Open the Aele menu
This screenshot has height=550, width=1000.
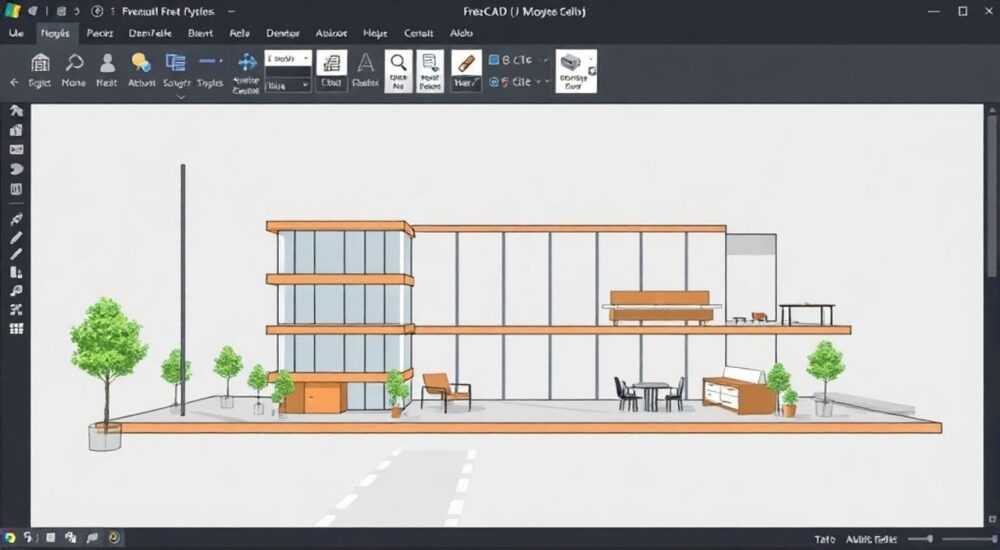pos(239,33)
